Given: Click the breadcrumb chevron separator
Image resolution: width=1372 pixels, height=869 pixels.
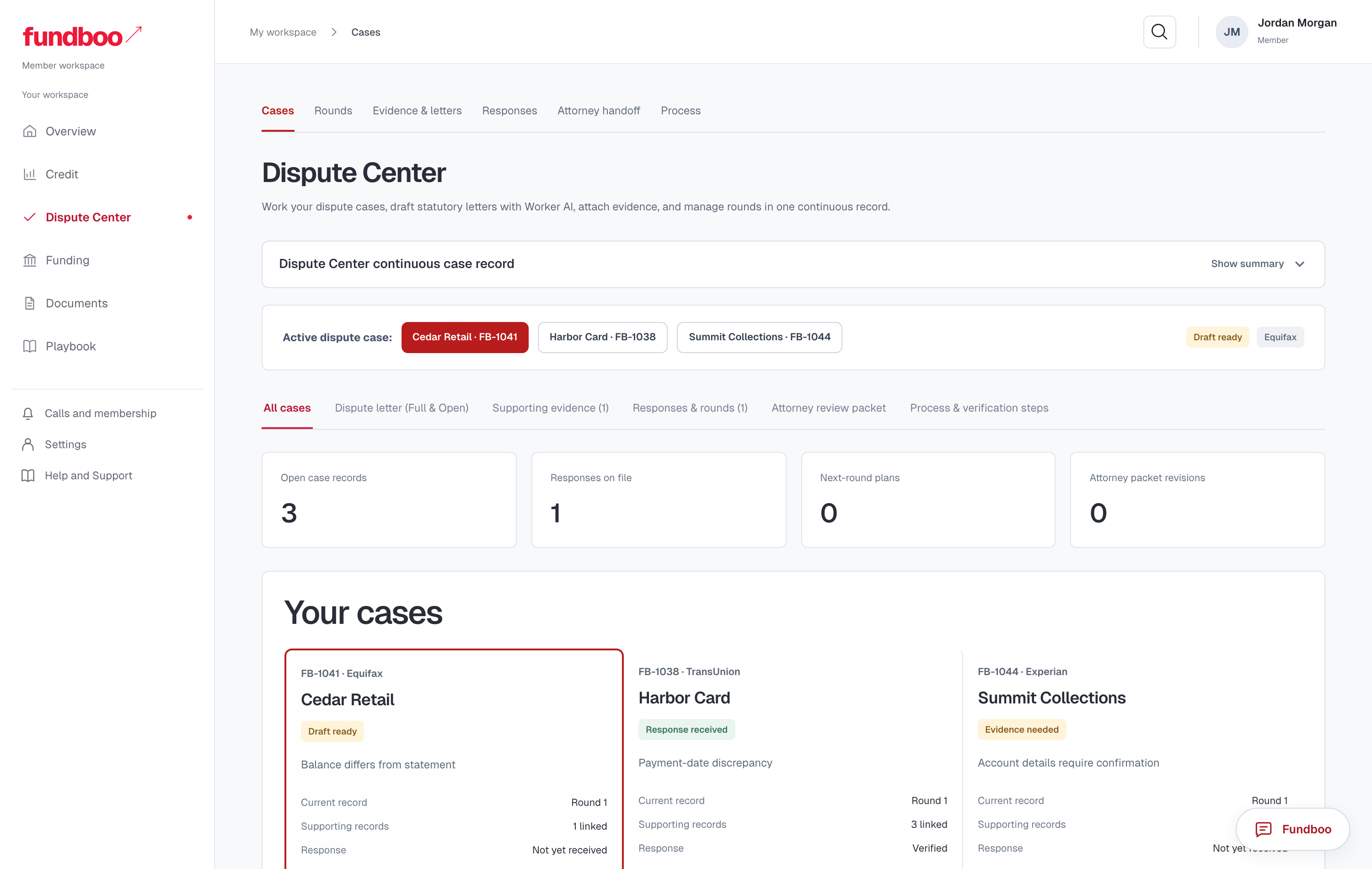Looking at the screenshot, I should 334,32.
